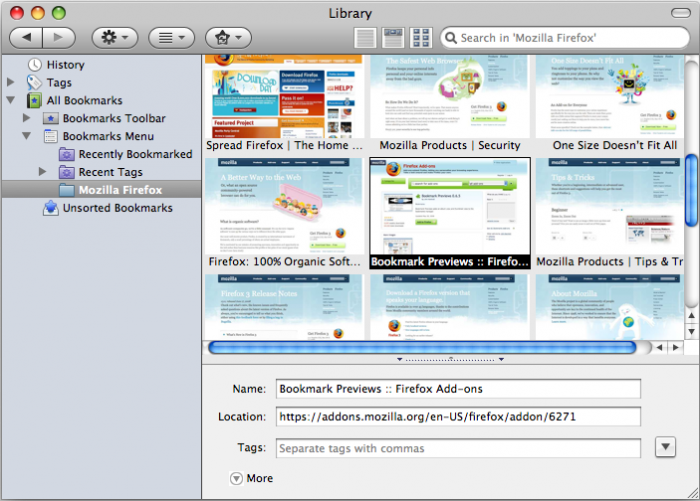
Task: Click the All Bookmarks book icon
Action: (x=34, y=100)
